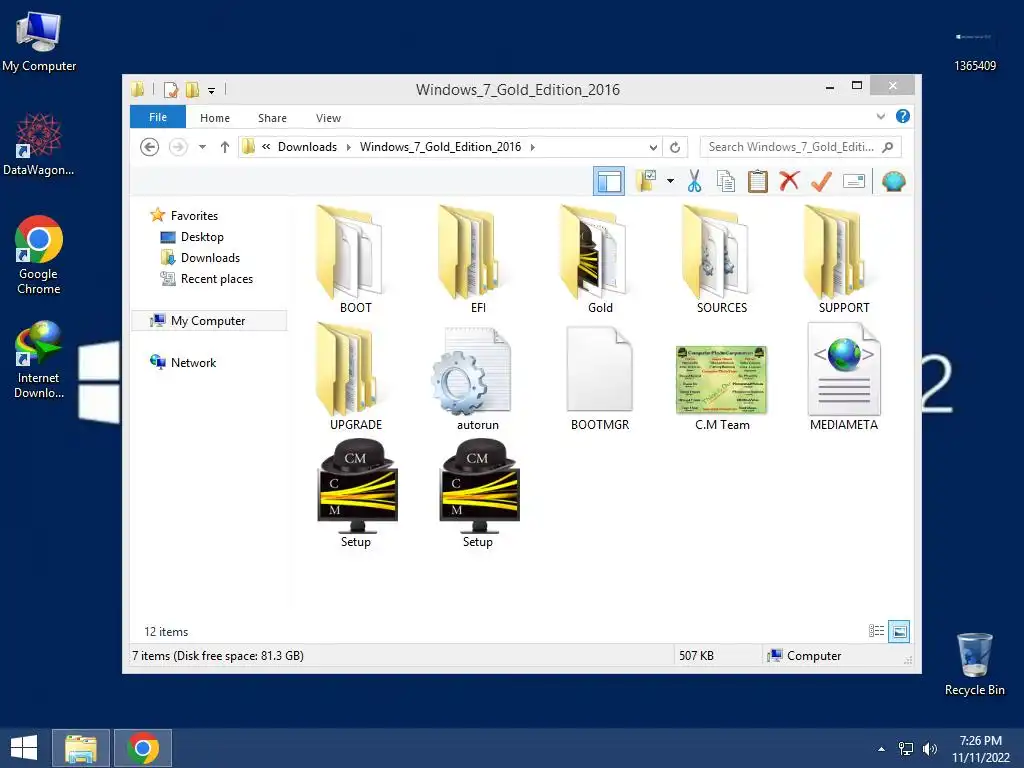Screen dimensions: 1024x768
Task: Click the Paste clipboard icon
Action: click(x=758, y=181)
